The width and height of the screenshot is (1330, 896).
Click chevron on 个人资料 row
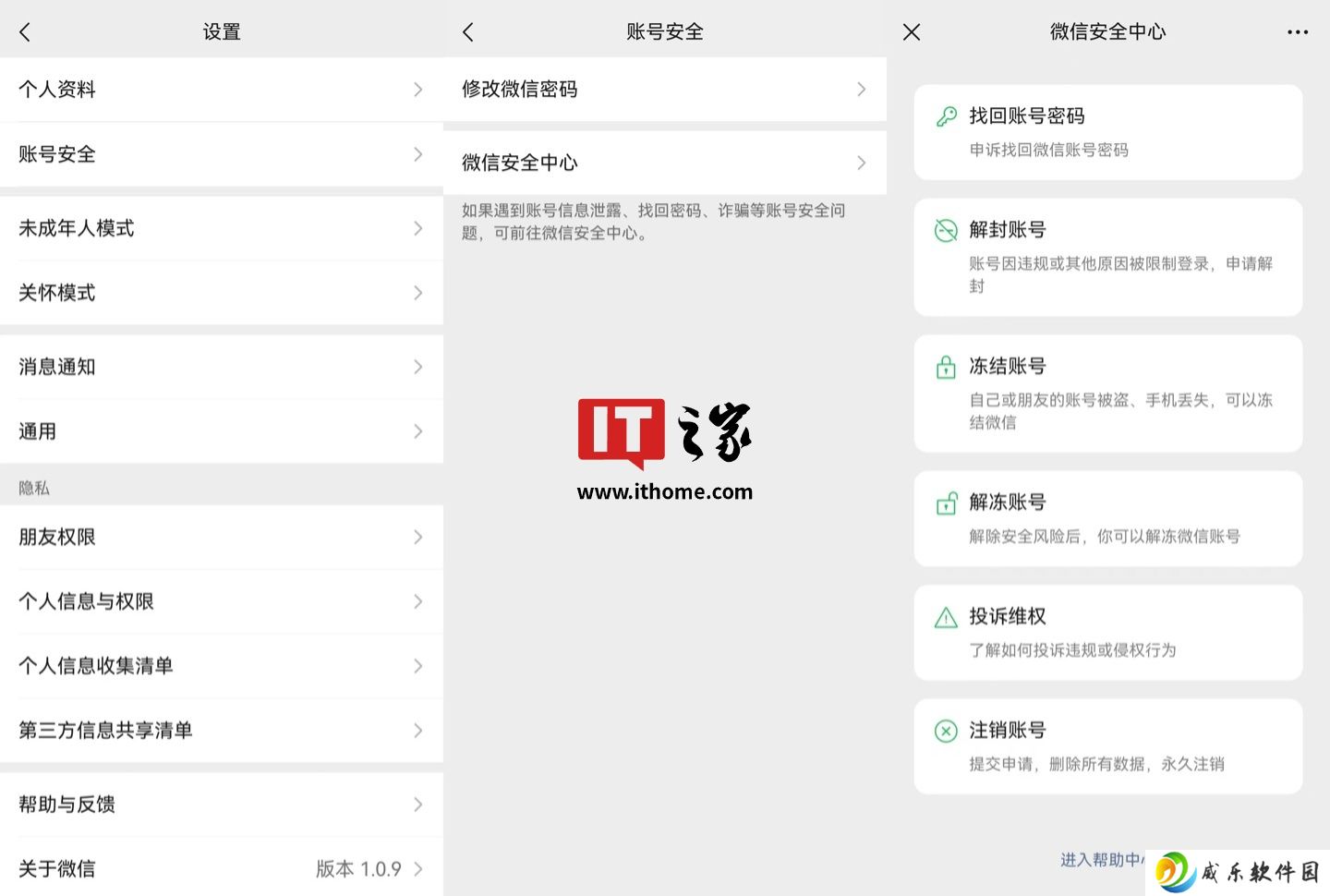pyautogui.click(x=418, y=90)
